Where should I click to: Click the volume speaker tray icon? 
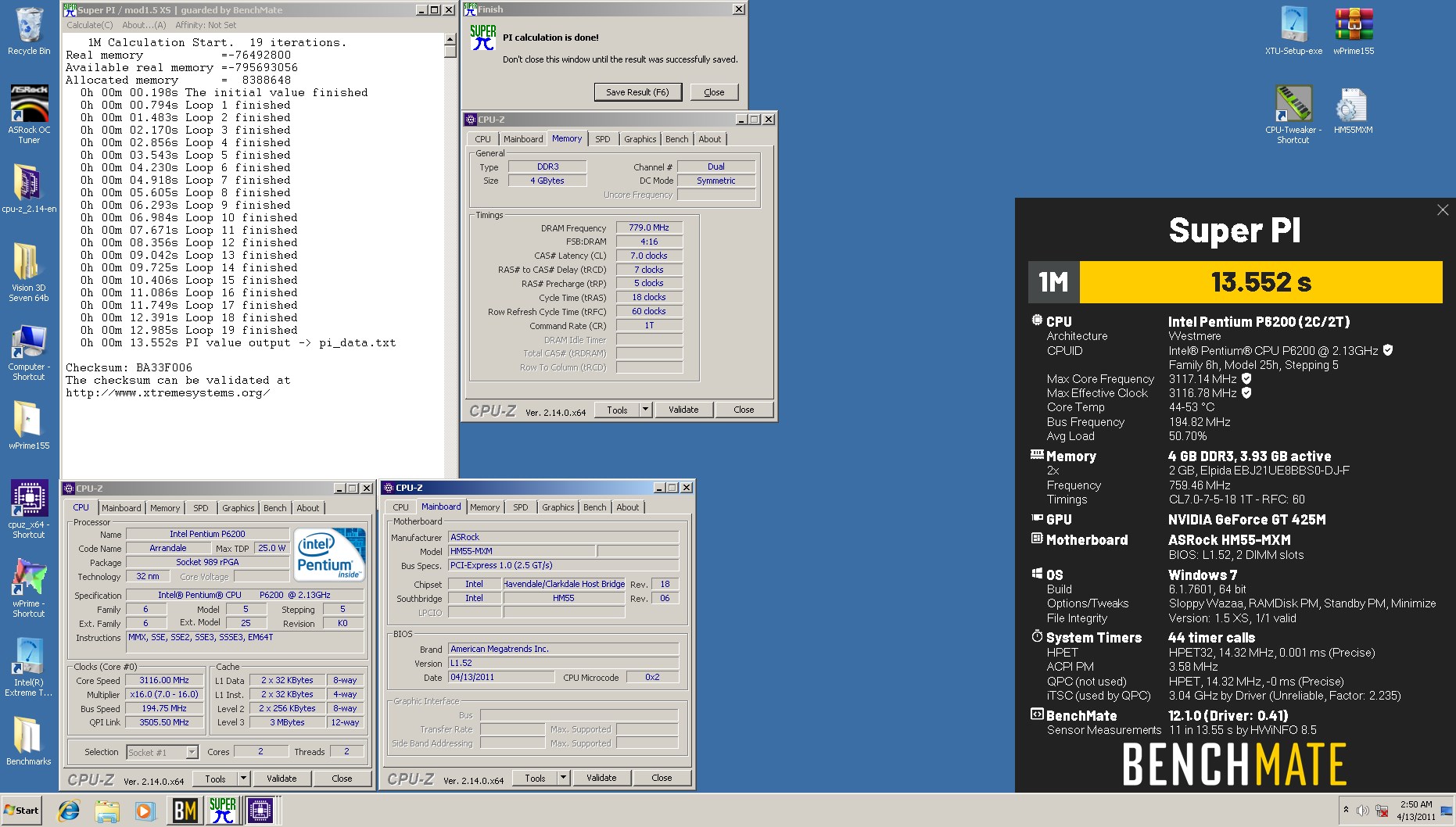(x=1362, y=811)
